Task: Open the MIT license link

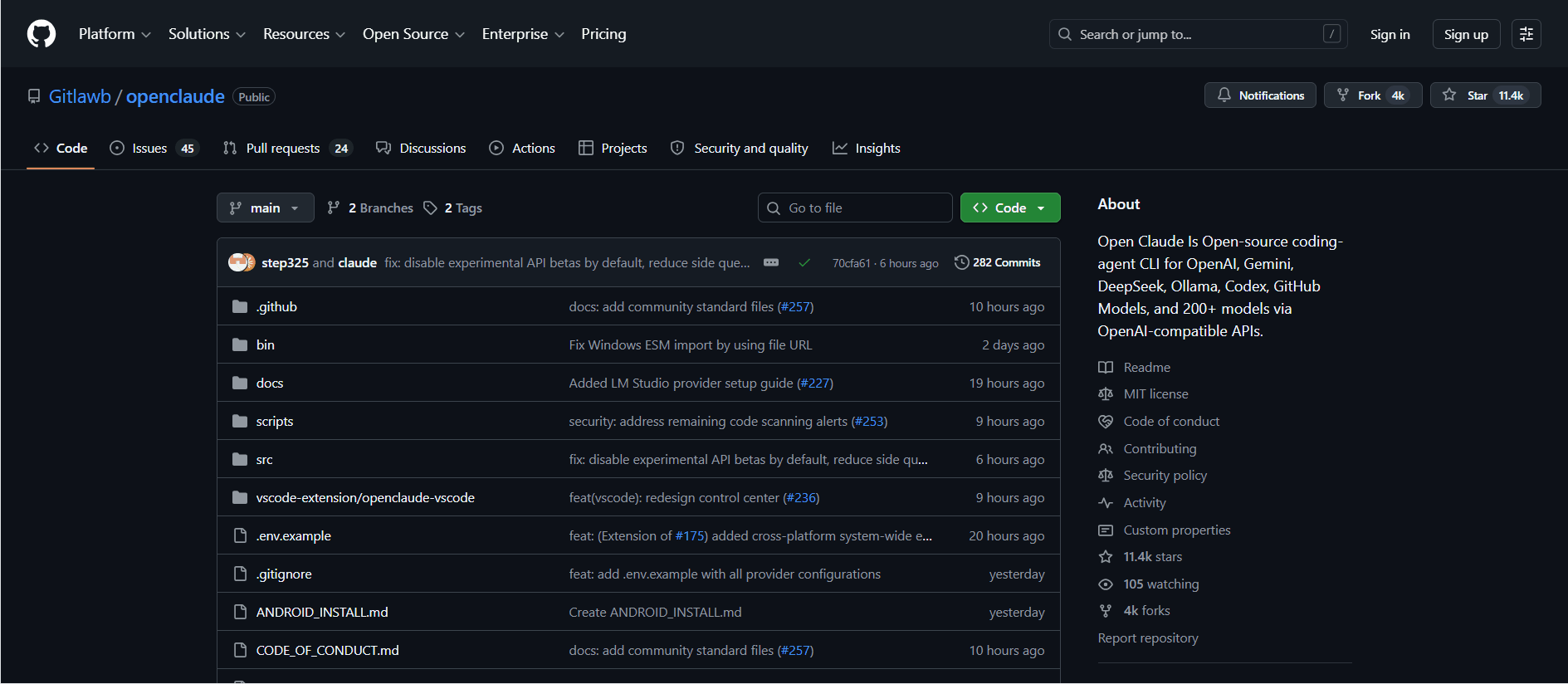Action: click(1155, 394)
